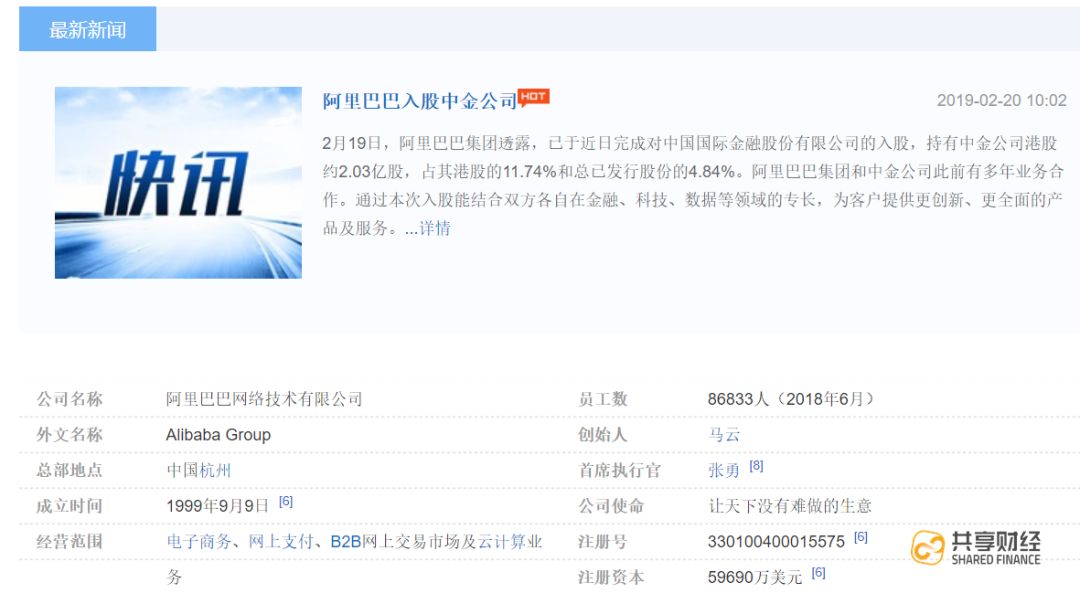Open the 张勇 CEO link
Viewport: 1080px width, 593px height.
click(x=724, y=470)
